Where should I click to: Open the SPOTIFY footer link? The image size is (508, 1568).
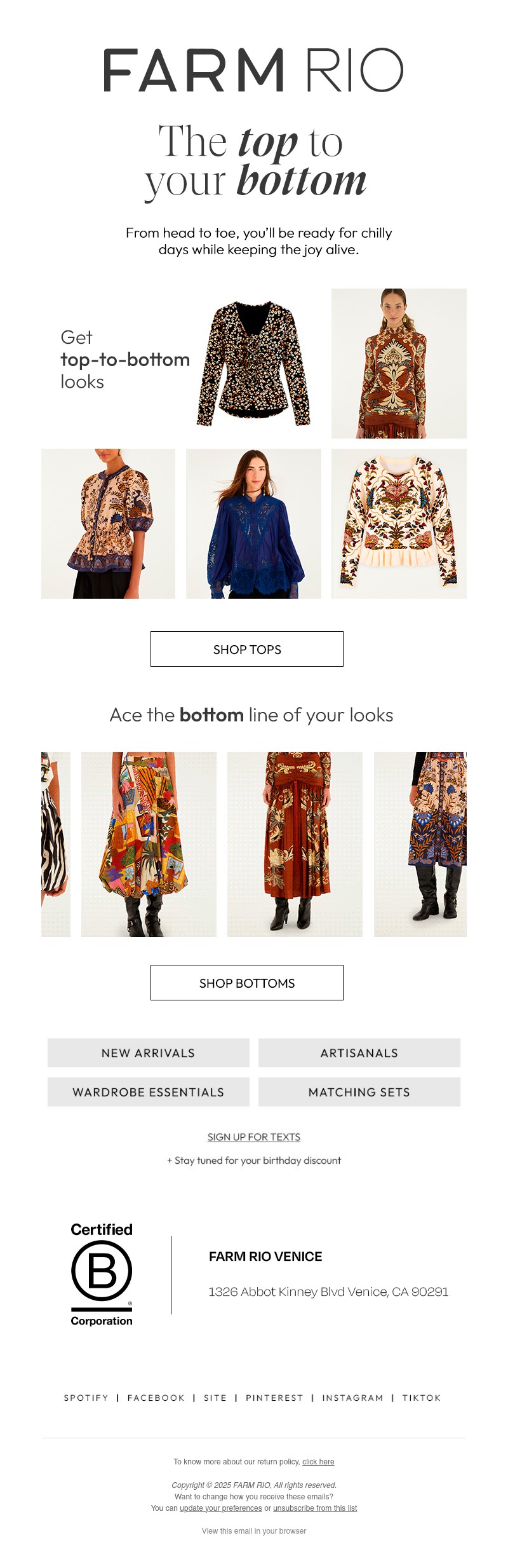pyautogui.click(x=86, y=1398)
